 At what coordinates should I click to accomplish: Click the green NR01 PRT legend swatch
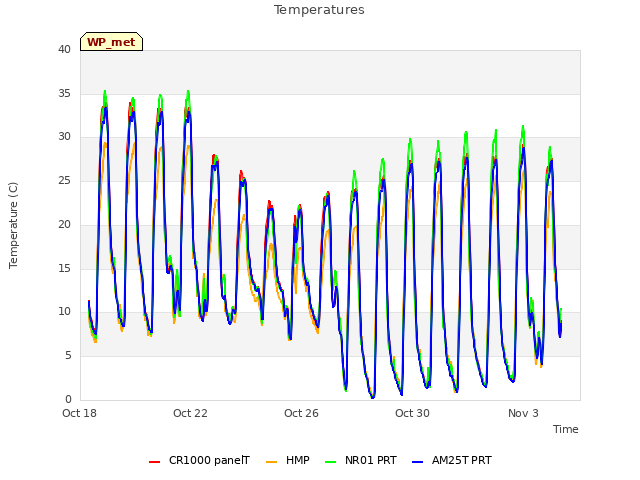point(331,462)
